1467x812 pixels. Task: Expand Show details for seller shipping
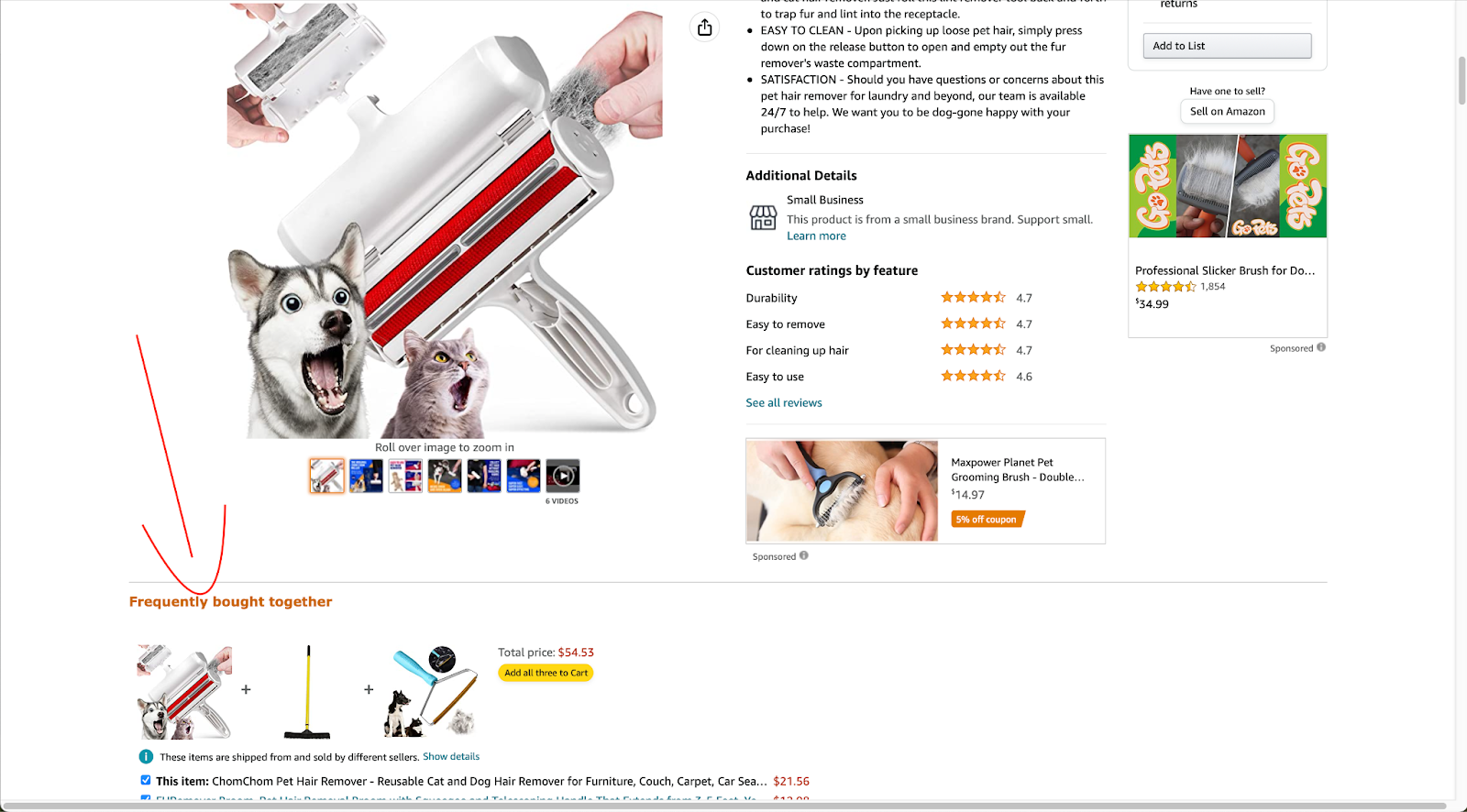point(451,756)
